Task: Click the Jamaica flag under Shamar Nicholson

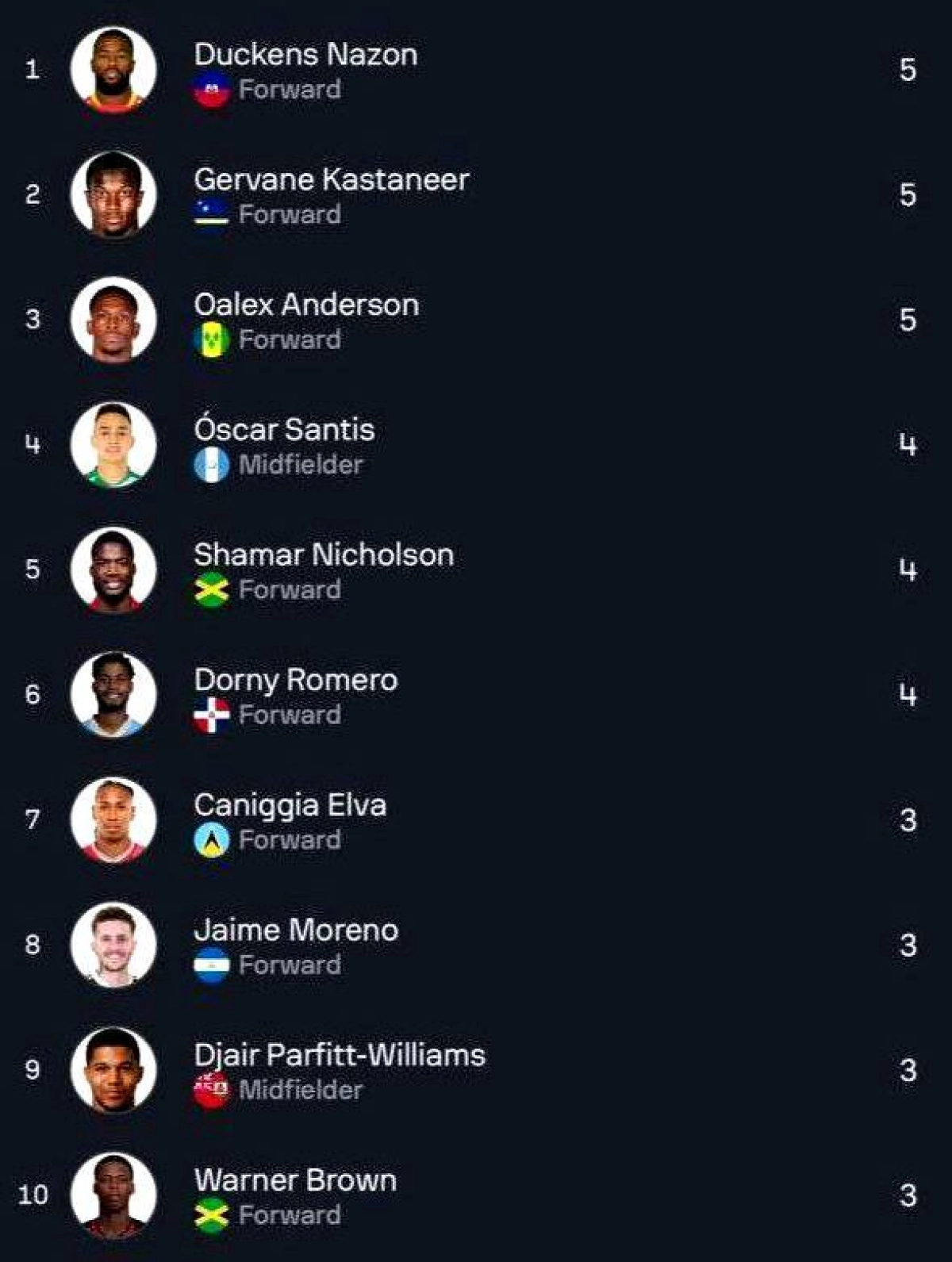Action: tap(212, 590)
